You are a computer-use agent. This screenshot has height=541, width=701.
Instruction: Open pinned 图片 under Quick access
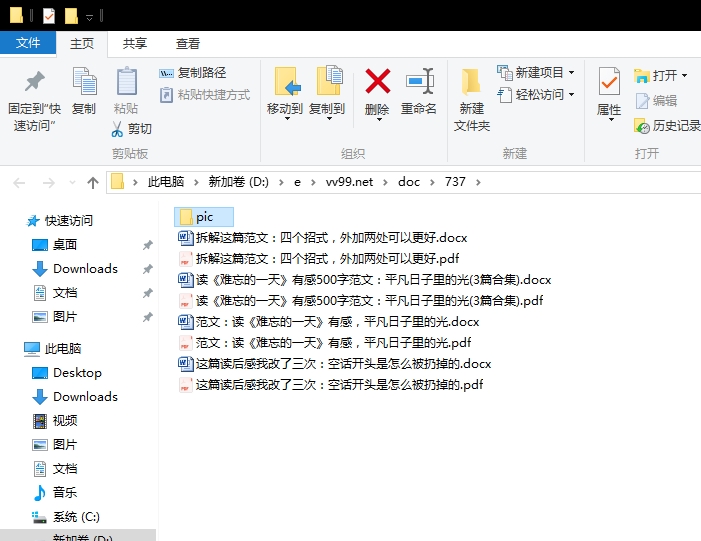[55, 317]
